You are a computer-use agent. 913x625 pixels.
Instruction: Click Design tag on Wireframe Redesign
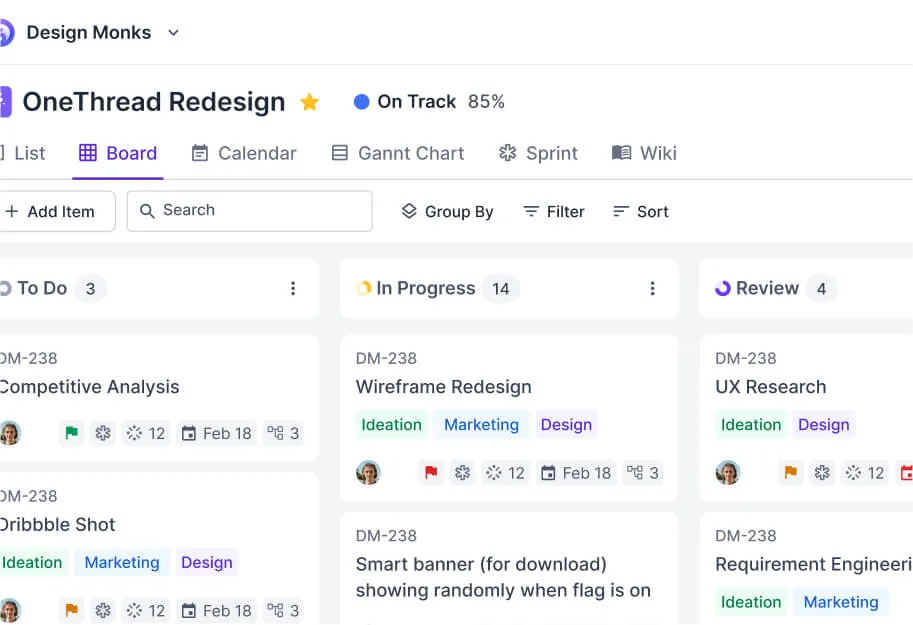[x=566, y=425]
